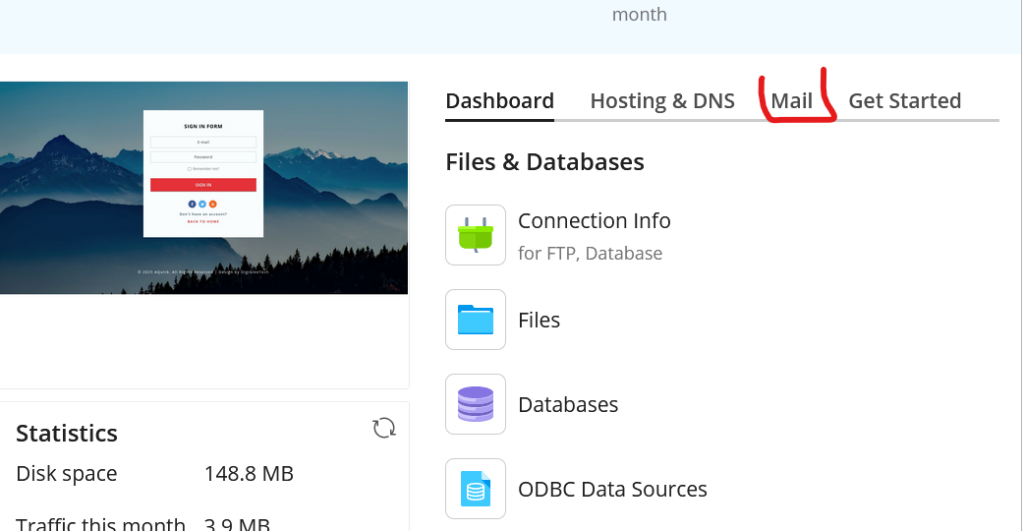Click the ODBC Data Sources text link
Image resolution: width=1024 pixels, height=531 pixels.
coord(612,489)
